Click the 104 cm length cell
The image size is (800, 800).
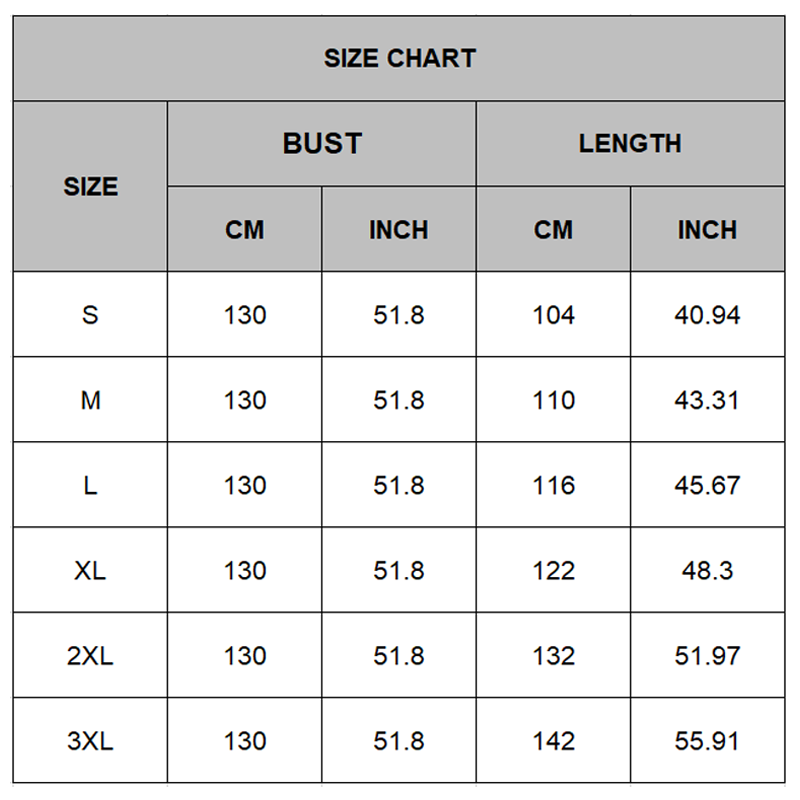coord(553,315)
